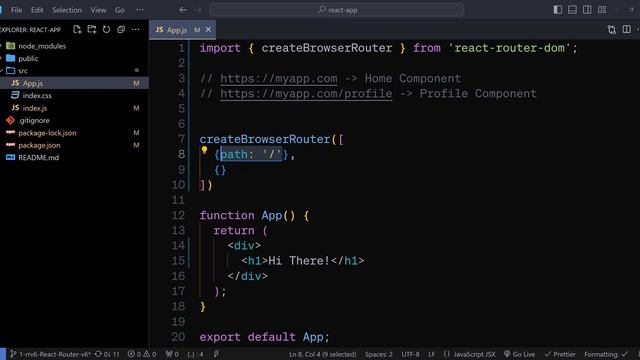Screen dimensions: 640x360
Task: Open the File menu
Action: [x=17, y=10]
